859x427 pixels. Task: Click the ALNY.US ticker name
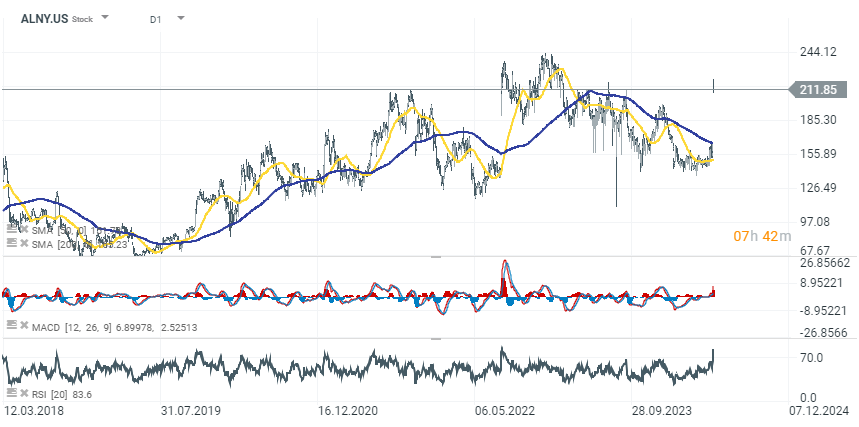point(44,19)
